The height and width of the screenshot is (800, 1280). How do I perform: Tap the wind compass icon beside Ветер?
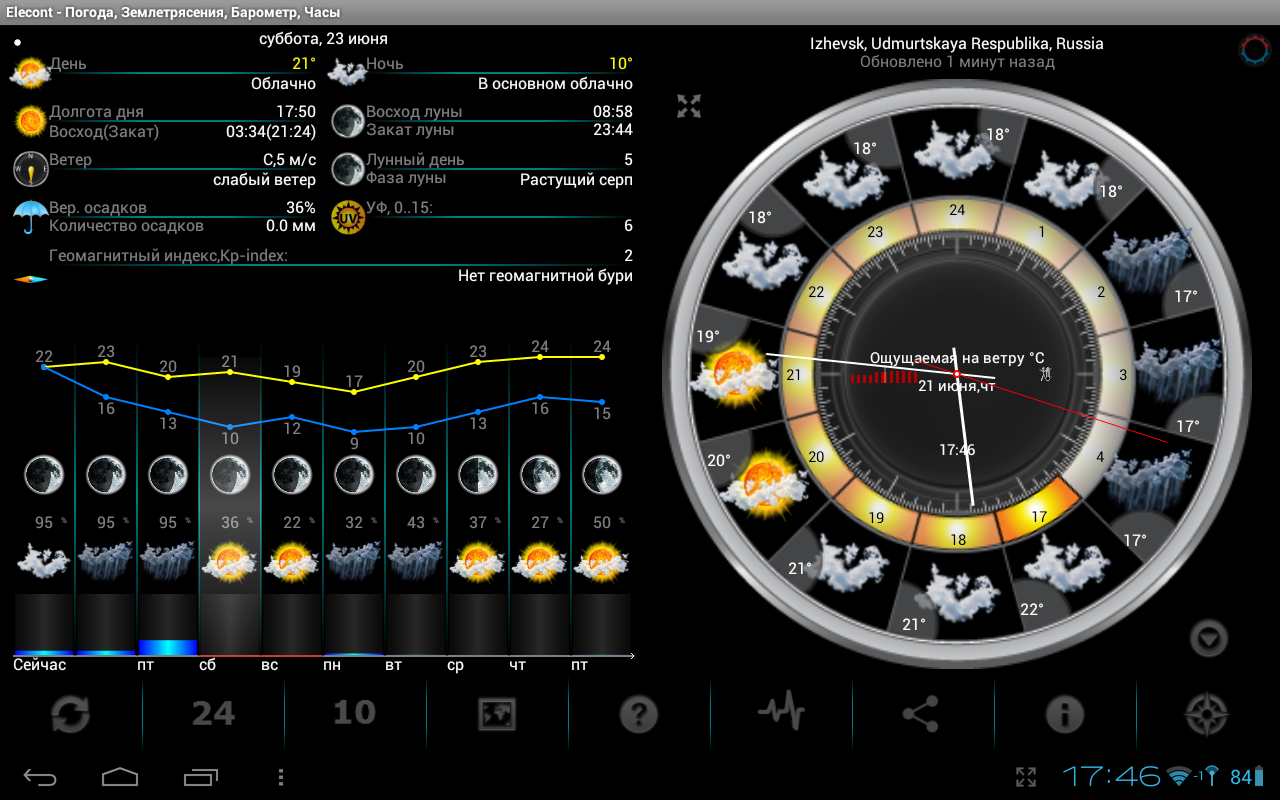click(30, 169)
